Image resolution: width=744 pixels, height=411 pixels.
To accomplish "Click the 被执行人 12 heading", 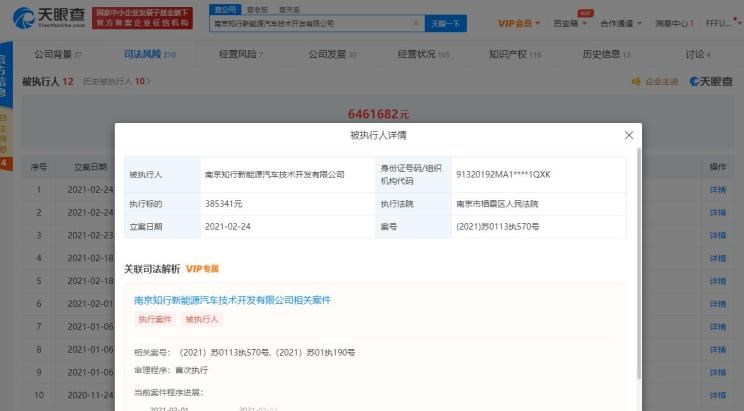I will point(48,82).
